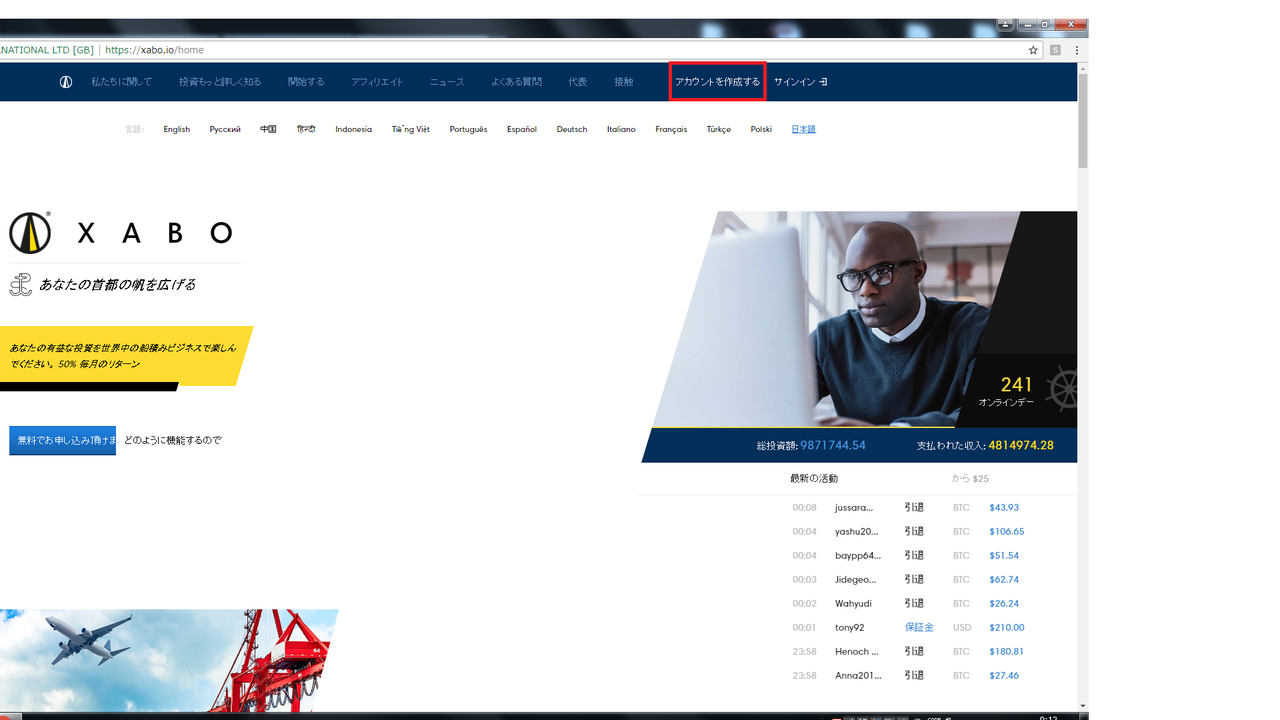Click the total investment value 9871744.54
This screenshot has height=720, width=1280.
pyautogui.click(x=833, y=445)
